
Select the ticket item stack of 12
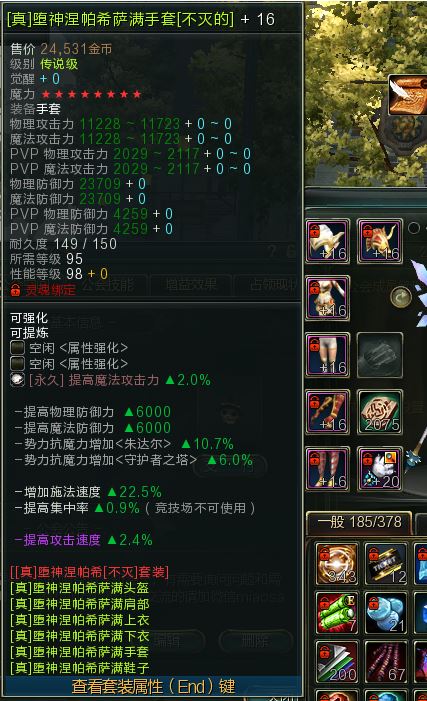[x=386, y=563]
